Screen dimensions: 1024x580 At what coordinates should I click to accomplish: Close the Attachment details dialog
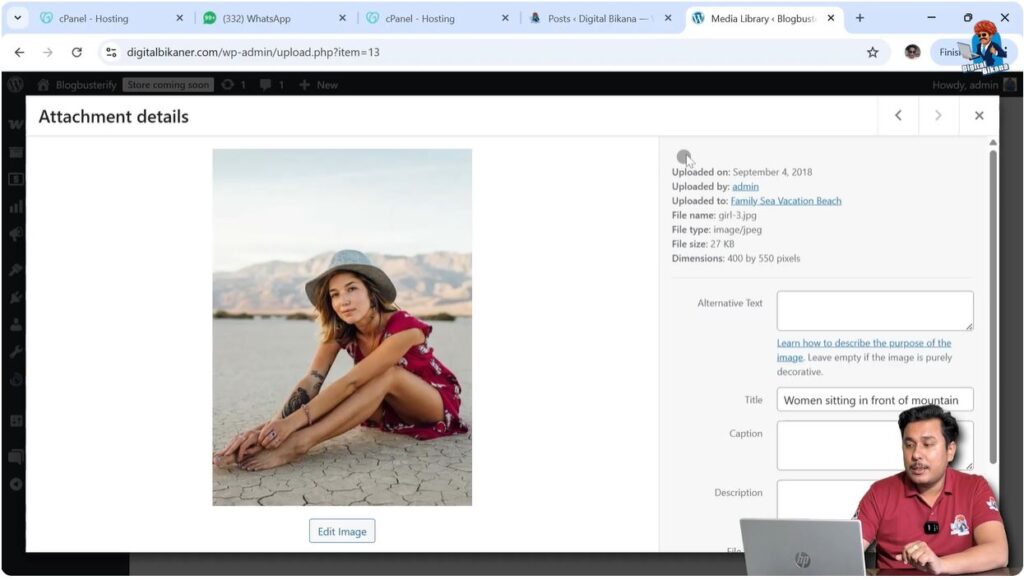point(979,116)
